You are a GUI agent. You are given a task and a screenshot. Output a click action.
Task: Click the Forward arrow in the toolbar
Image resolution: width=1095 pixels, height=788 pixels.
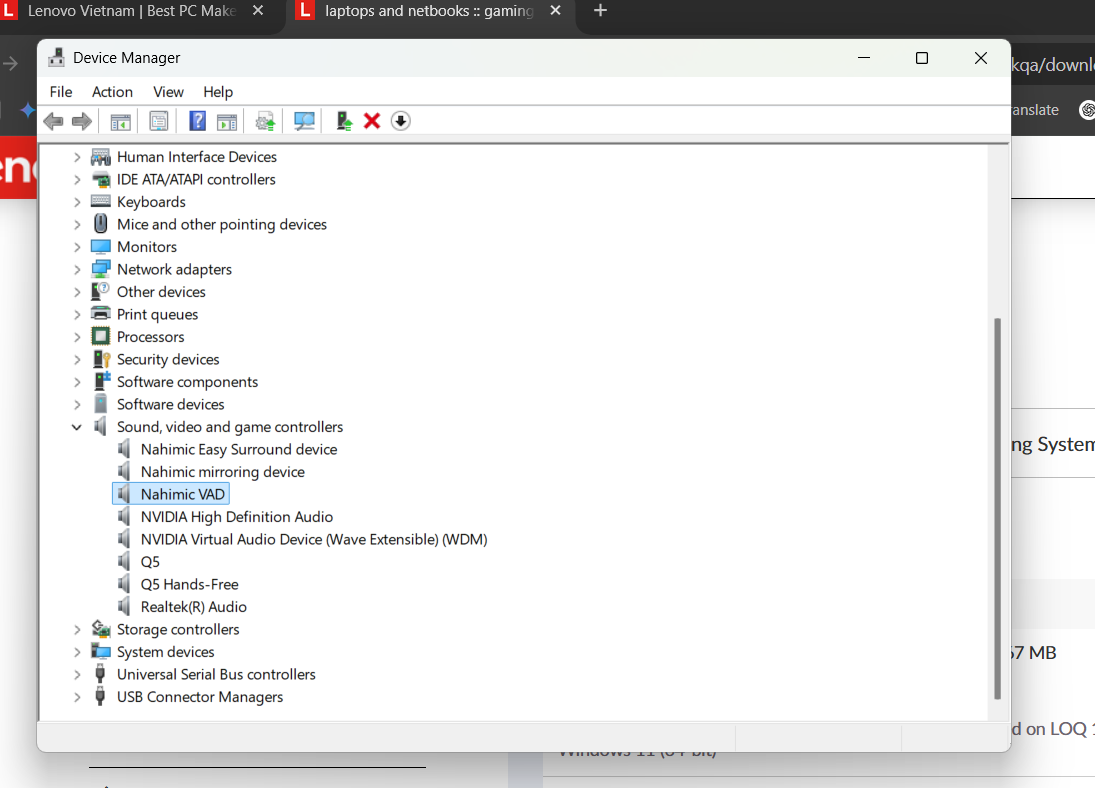[x=82, y=121]
